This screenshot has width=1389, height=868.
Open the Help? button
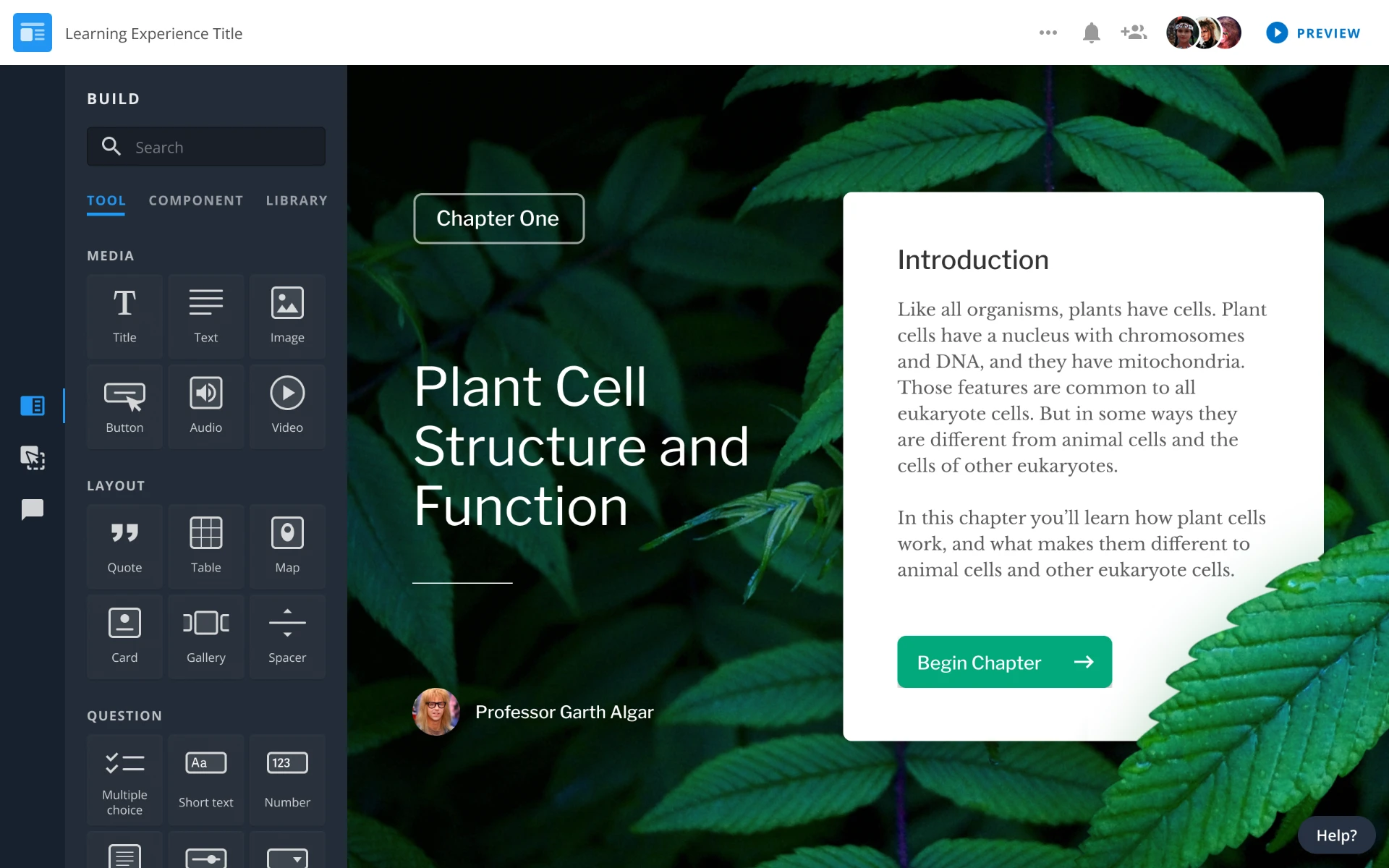1336,835
